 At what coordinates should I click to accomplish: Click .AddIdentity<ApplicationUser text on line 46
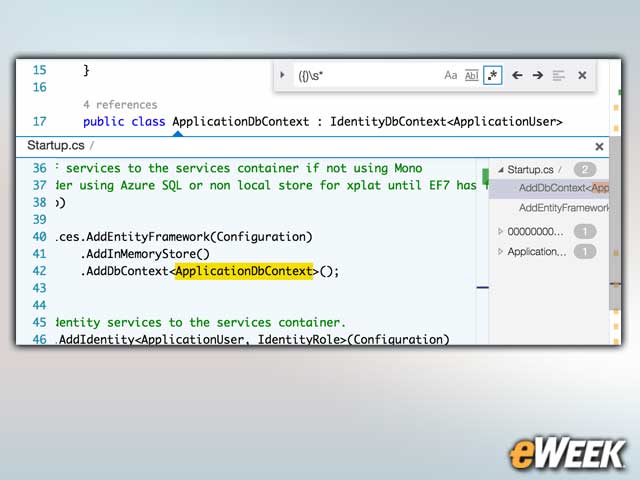(x=150, y=340)
